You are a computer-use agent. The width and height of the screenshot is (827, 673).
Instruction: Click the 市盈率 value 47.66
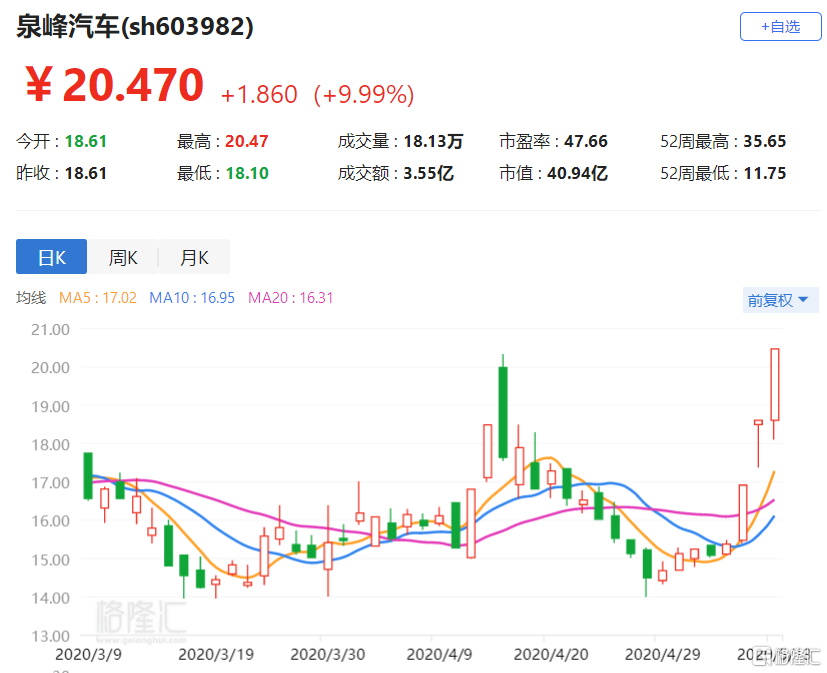point(586,141)
